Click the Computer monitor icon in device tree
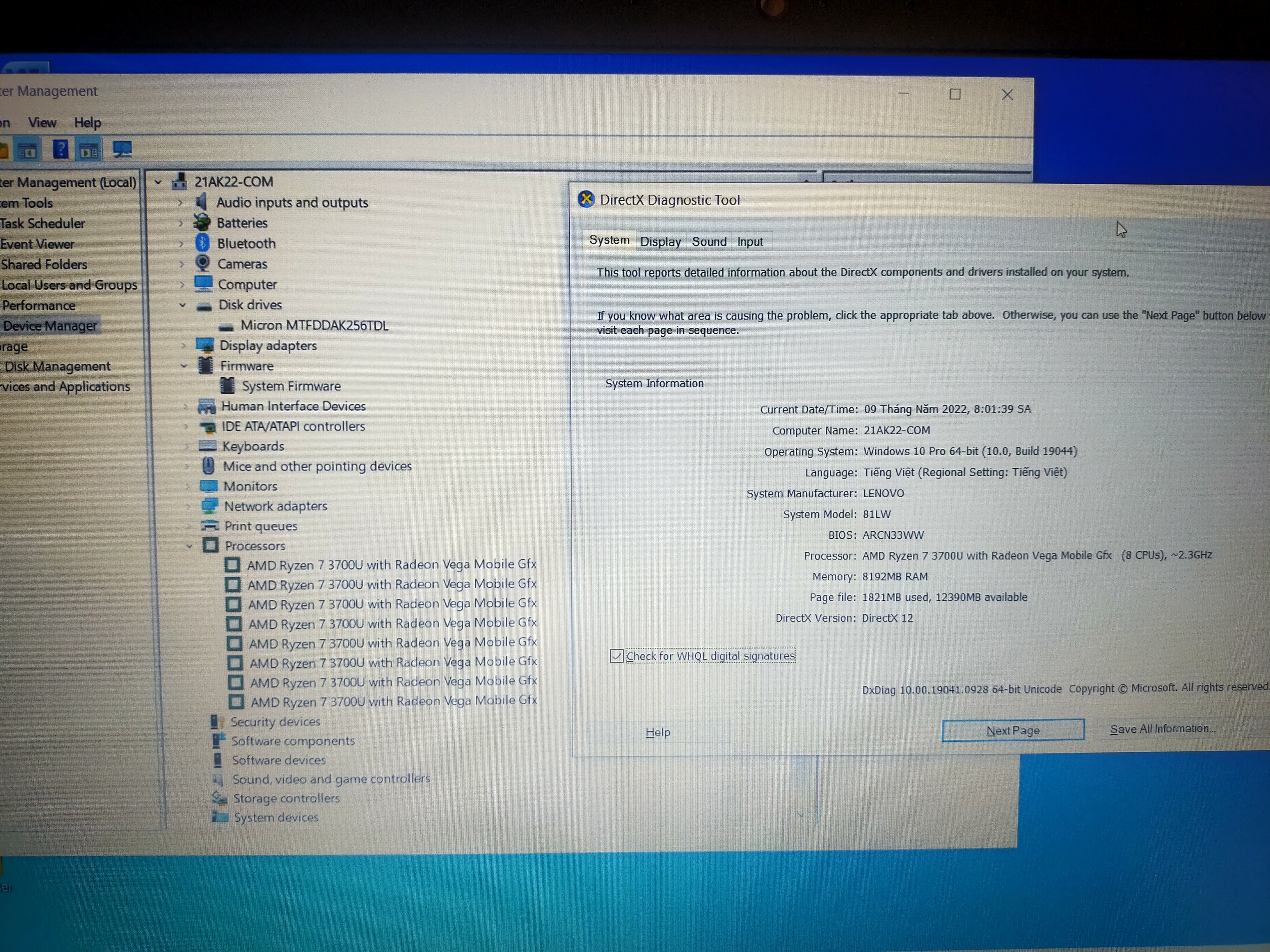The height and width of the screenshot is (952, 1270). 203,283
